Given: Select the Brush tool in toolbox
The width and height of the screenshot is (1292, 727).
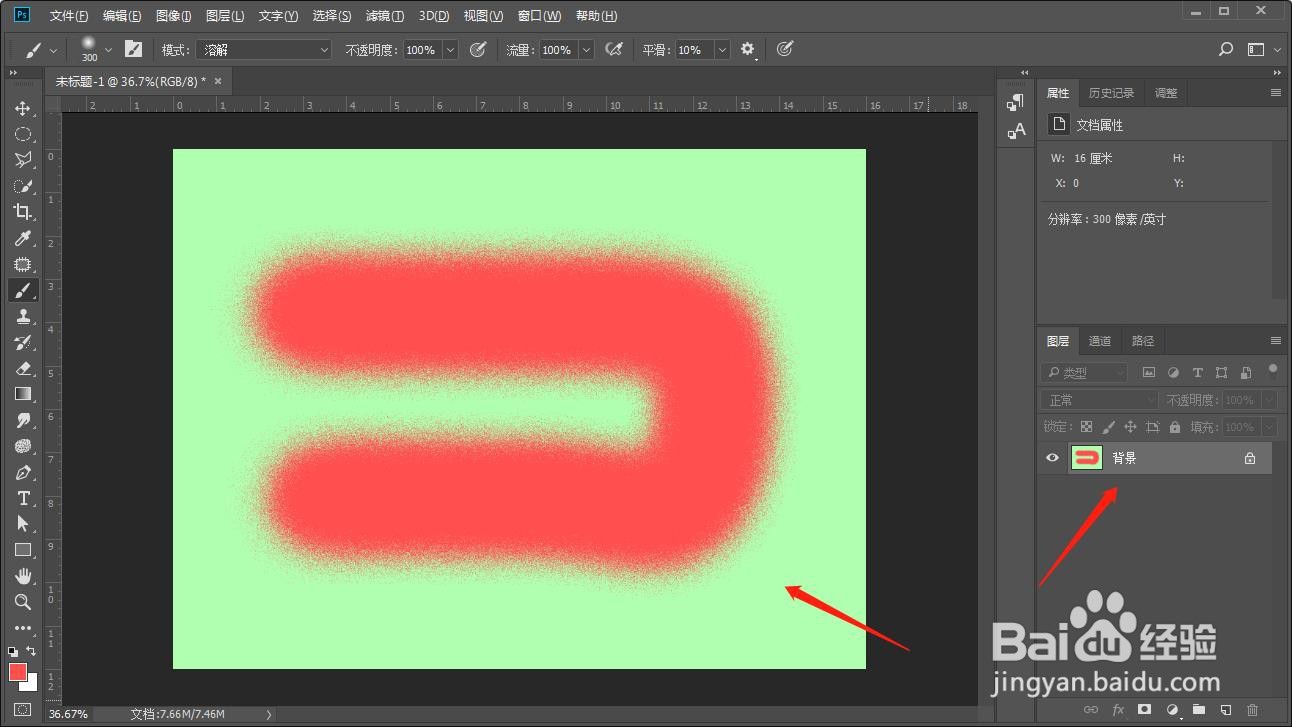Looking at the screenshot, I should [23, 290].
